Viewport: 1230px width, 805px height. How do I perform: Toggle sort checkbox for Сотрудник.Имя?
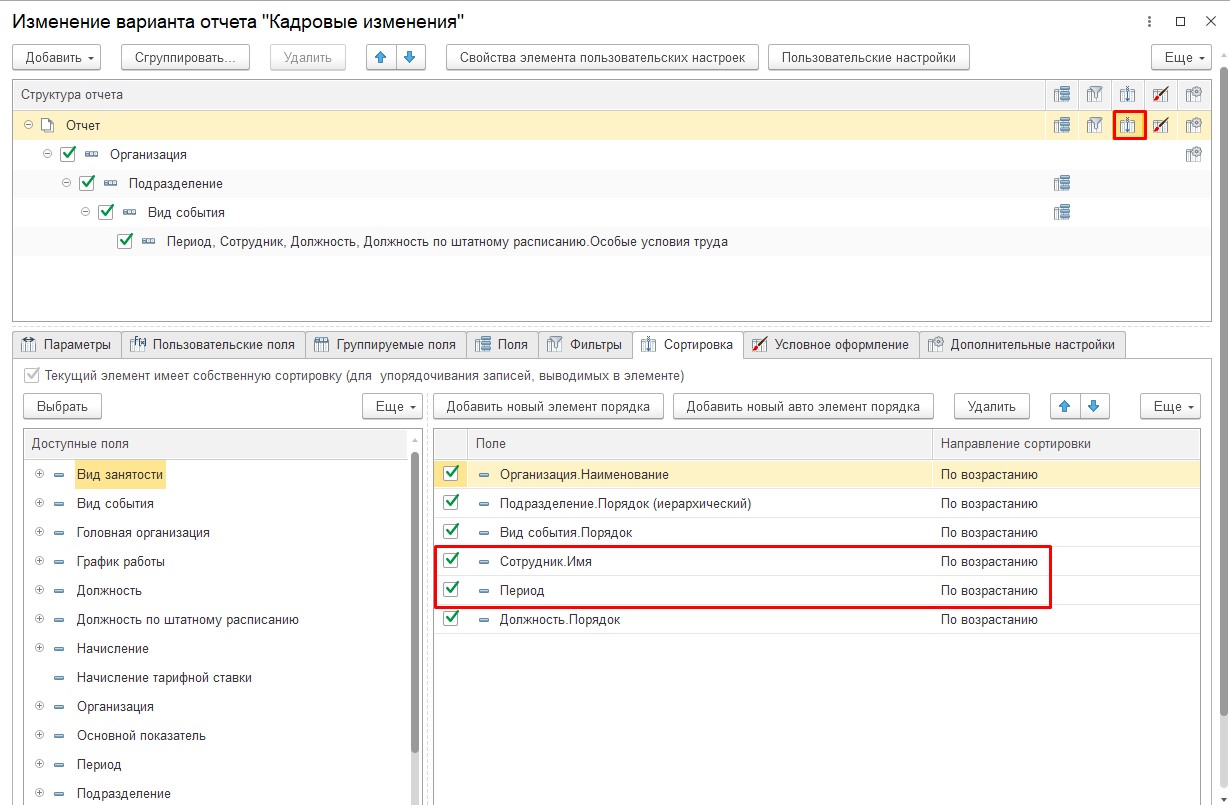(x=451, y=560)
